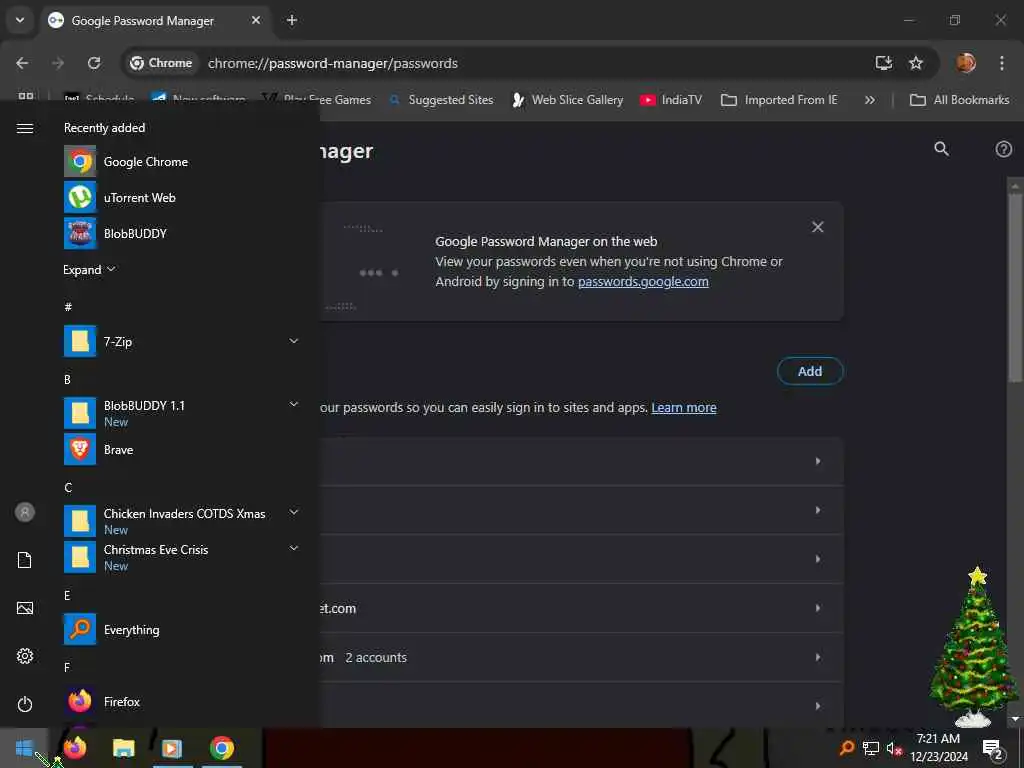Open Web Slice Gallery bookmark

(x=568, y=100)
